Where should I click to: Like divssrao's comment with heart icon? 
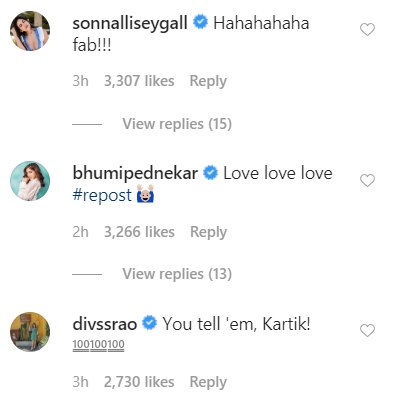(x=367, y=330)
